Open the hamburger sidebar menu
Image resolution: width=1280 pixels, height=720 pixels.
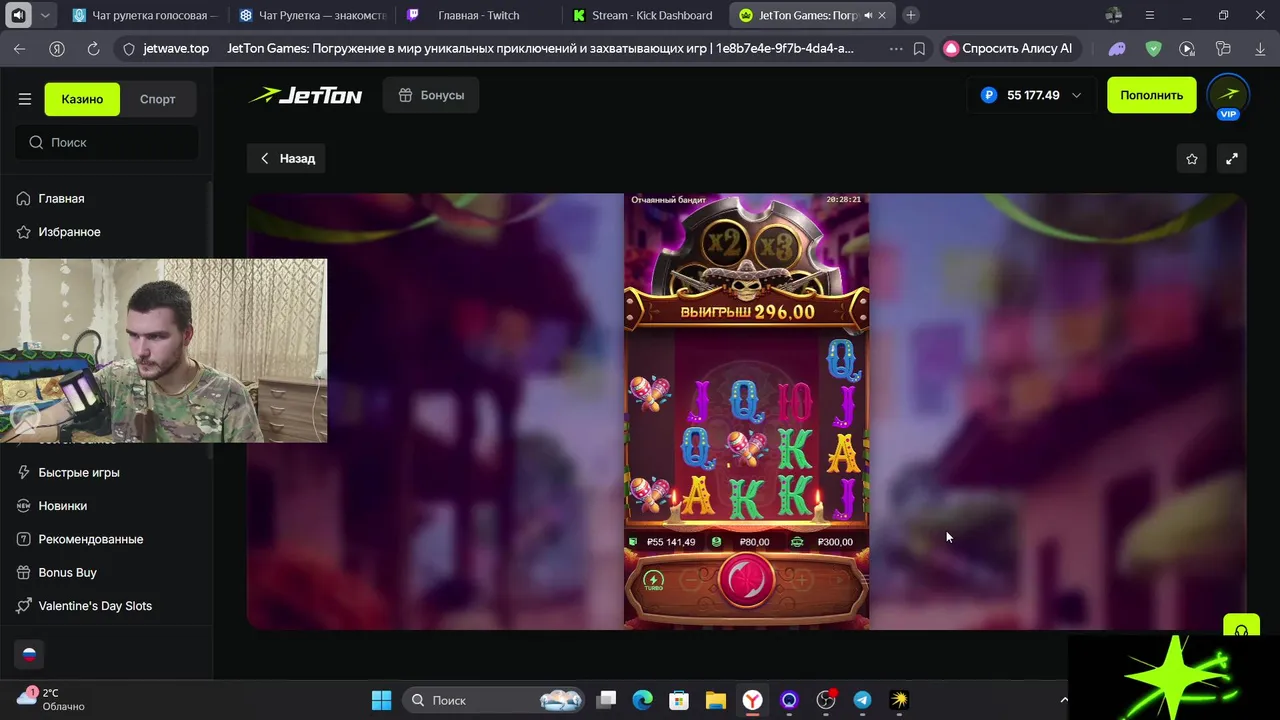25,99
